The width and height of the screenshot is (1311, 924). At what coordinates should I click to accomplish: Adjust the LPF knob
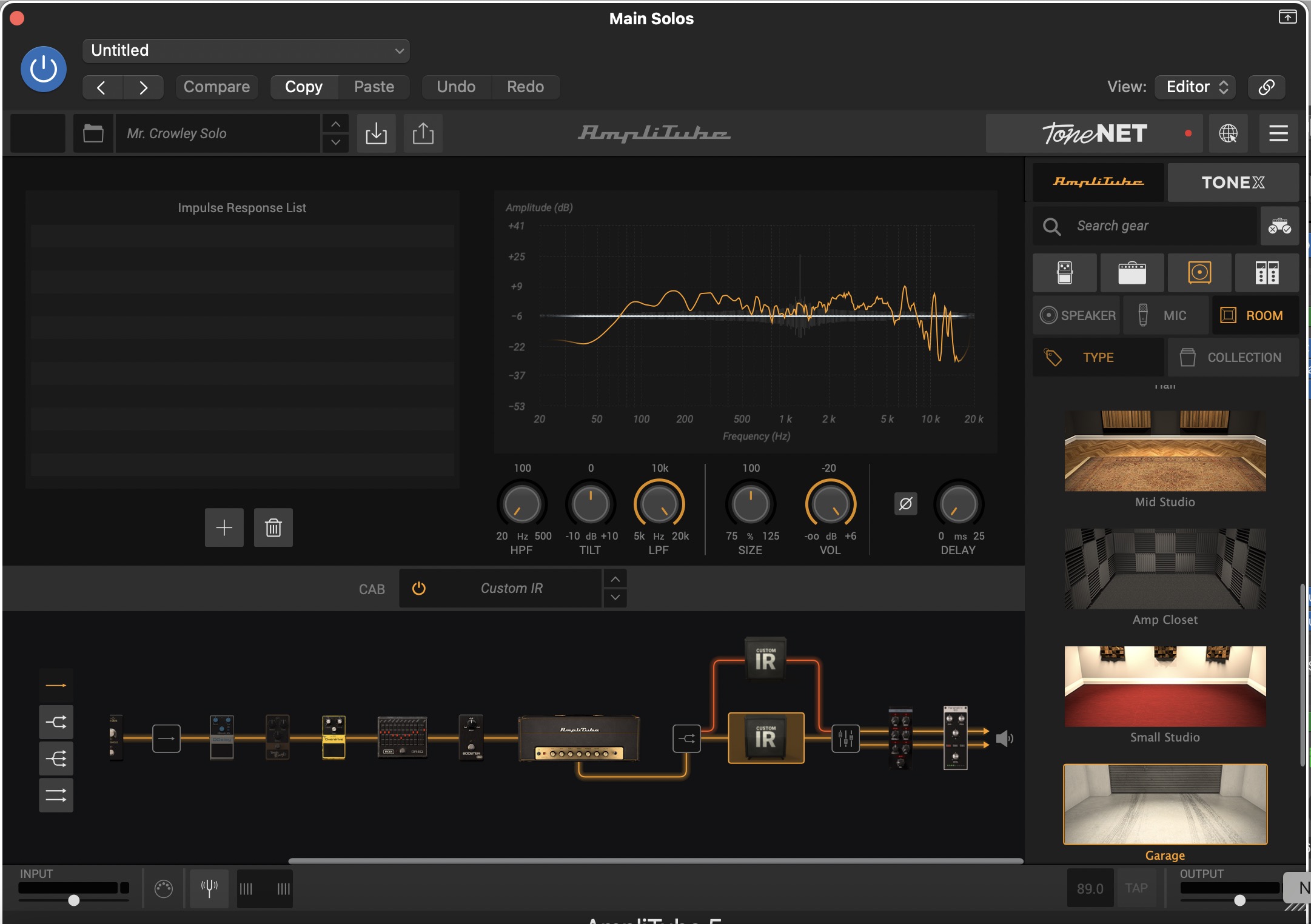(659, 504)
